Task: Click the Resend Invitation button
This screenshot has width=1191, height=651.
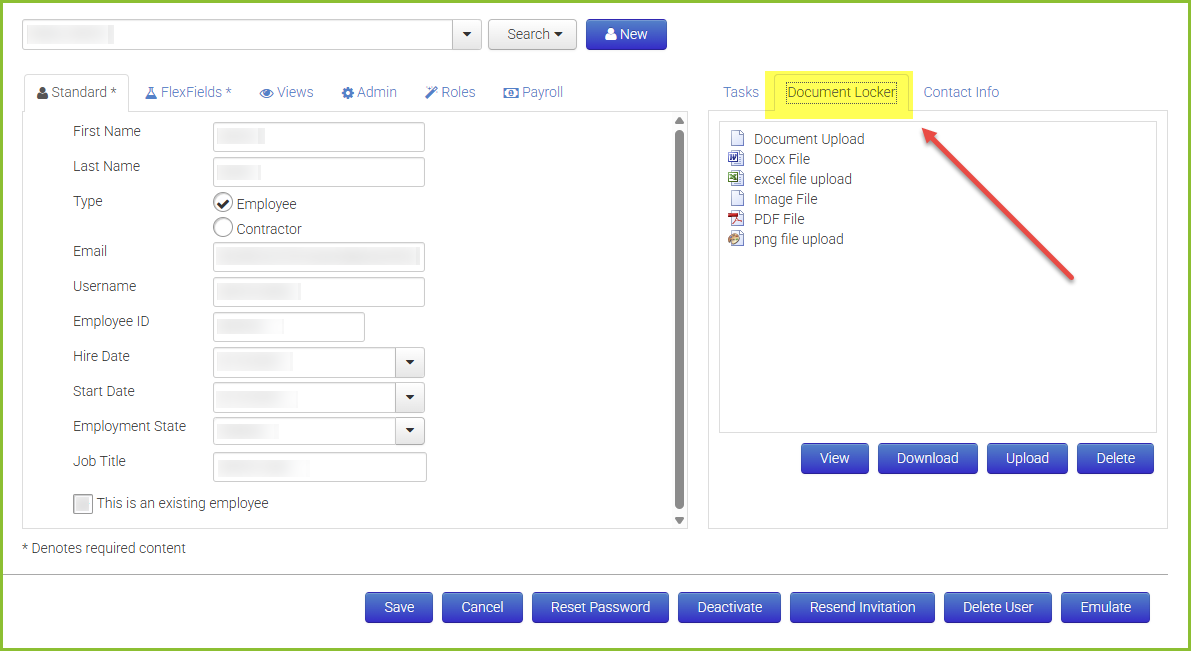Action: click(x=862, y=607)
